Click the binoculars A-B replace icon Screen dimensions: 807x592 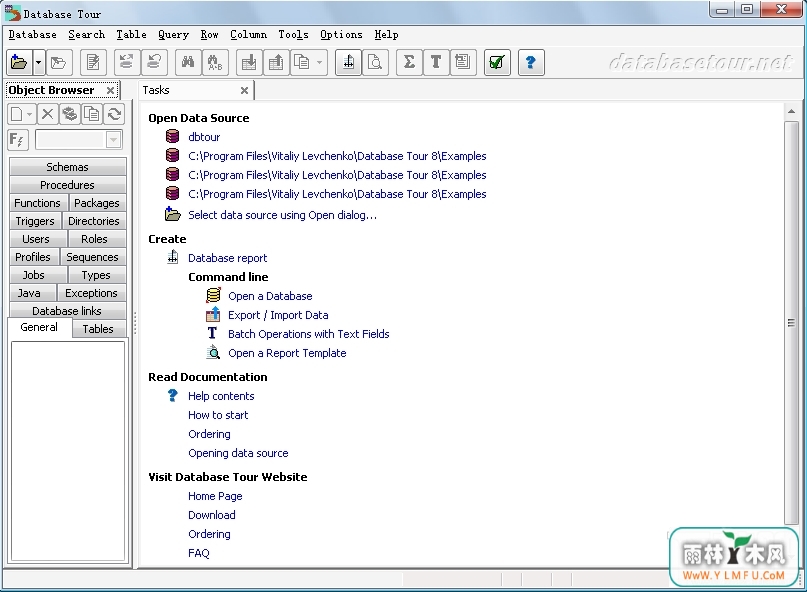215,63
